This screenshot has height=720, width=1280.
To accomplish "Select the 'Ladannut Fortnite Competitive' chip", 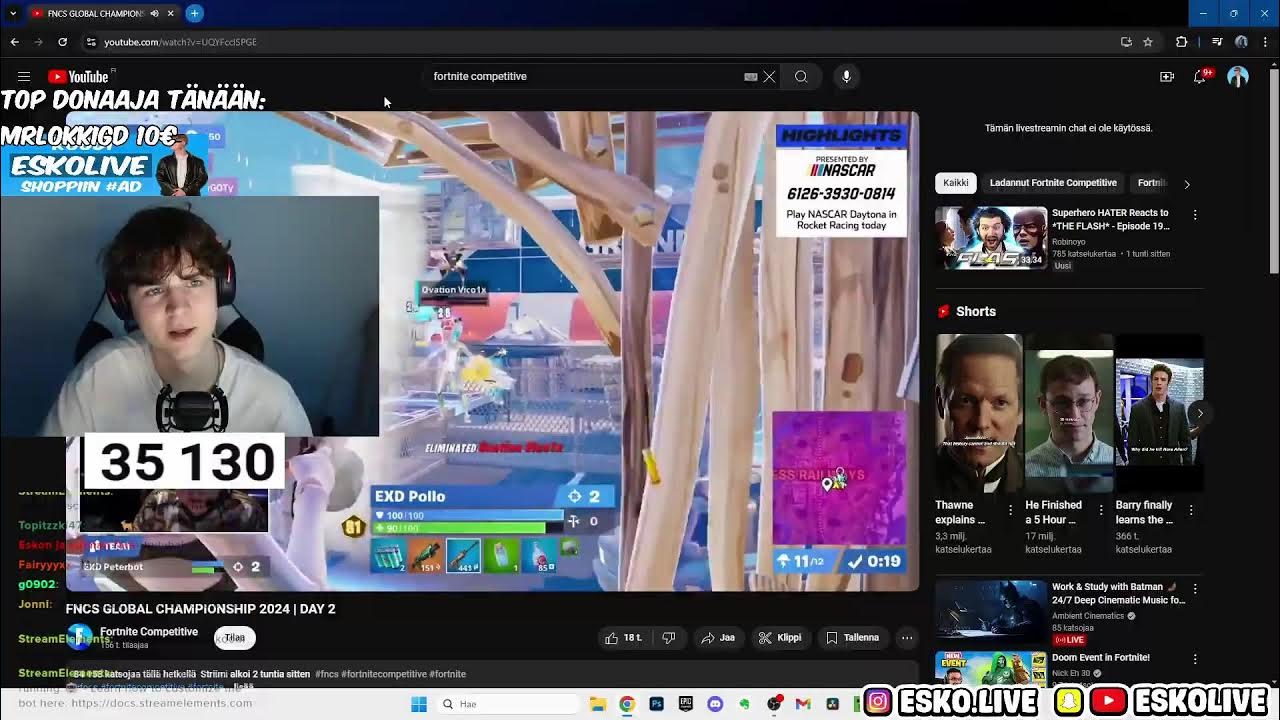I will 1053,183.
